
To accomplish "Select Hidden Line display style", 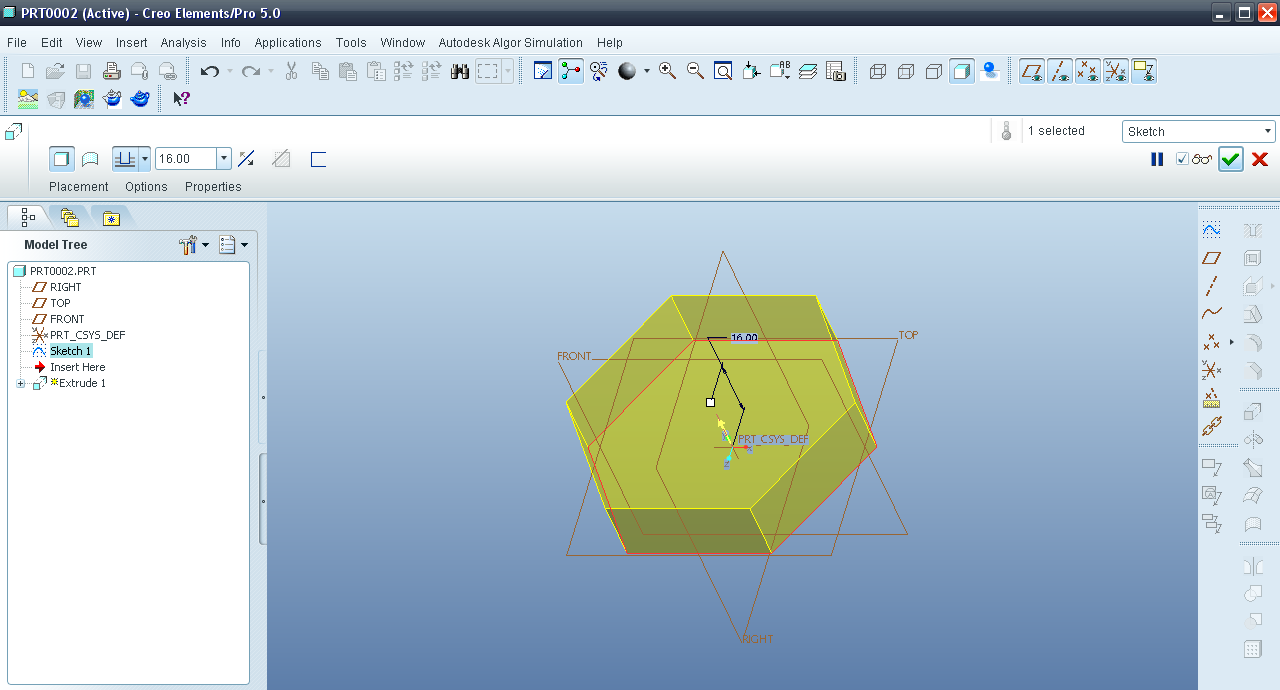I will [906, 71].
